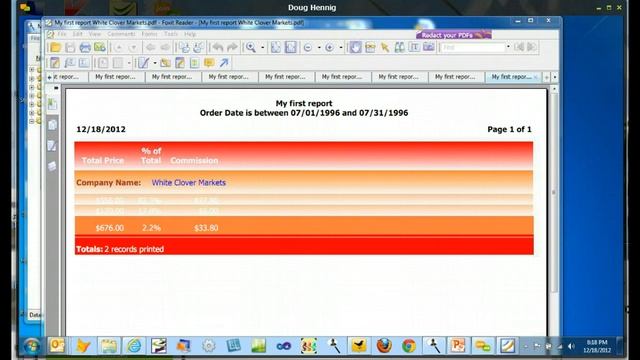
Task: Select the blue Arrow drawing tool
Action: (x=224, y=63)
